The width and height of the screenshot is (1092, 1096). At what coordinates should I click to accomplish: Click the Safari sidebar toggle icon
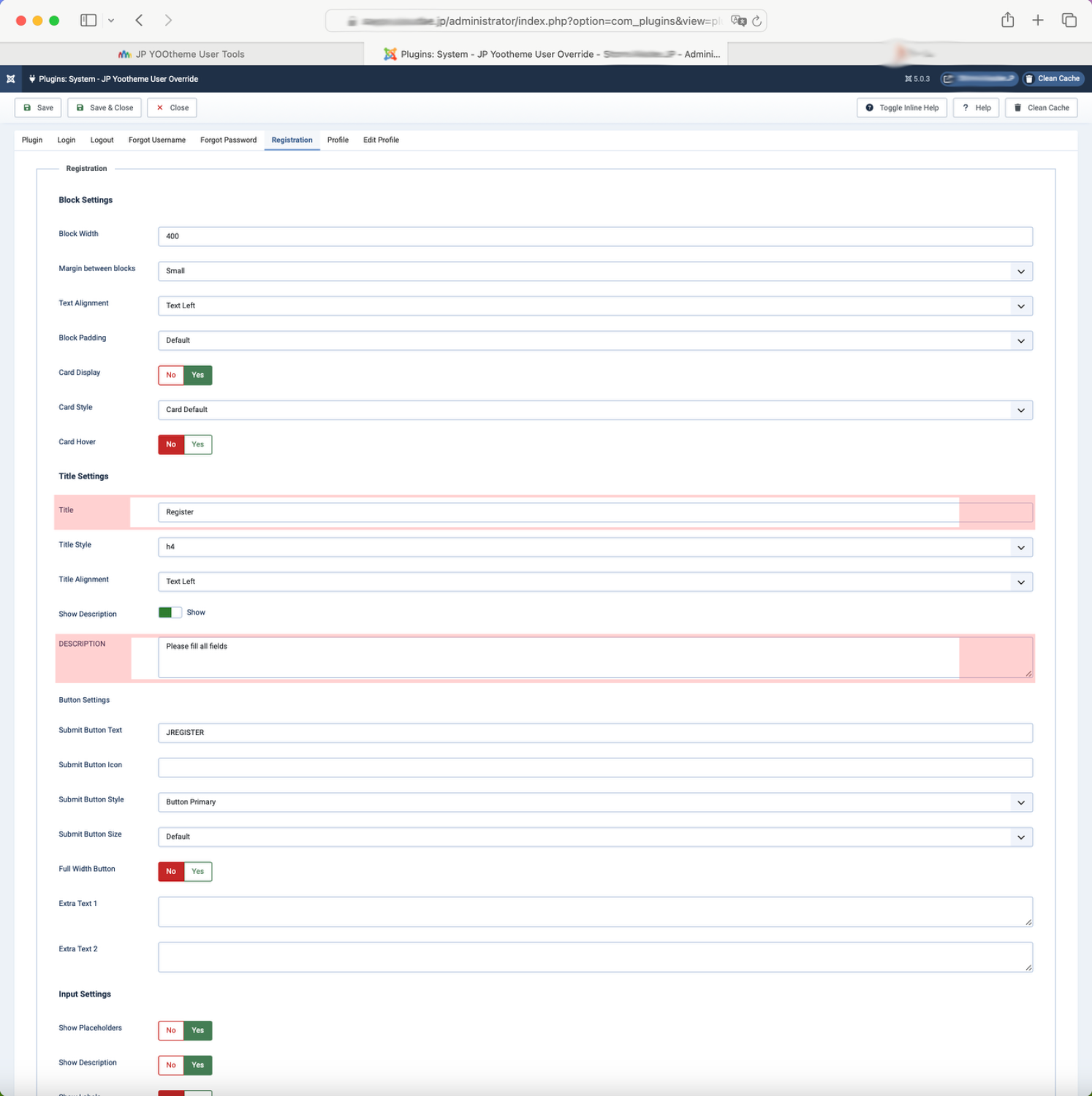[88, 20]
